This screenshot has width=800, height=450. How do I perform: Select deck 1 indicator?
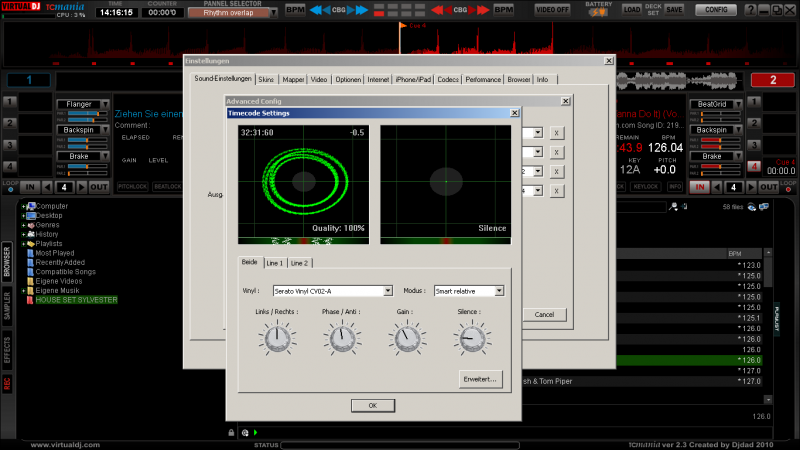(29, 80)
